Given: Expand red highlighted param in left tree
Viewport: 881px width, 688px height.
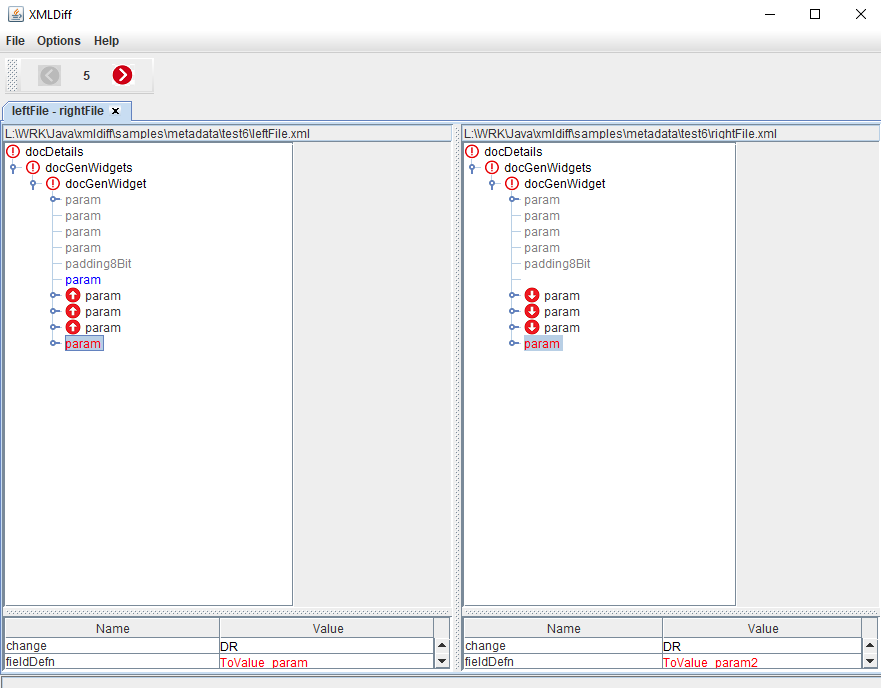Looking at the screenshot, I should pyautogui.click(x=54, y=343).
